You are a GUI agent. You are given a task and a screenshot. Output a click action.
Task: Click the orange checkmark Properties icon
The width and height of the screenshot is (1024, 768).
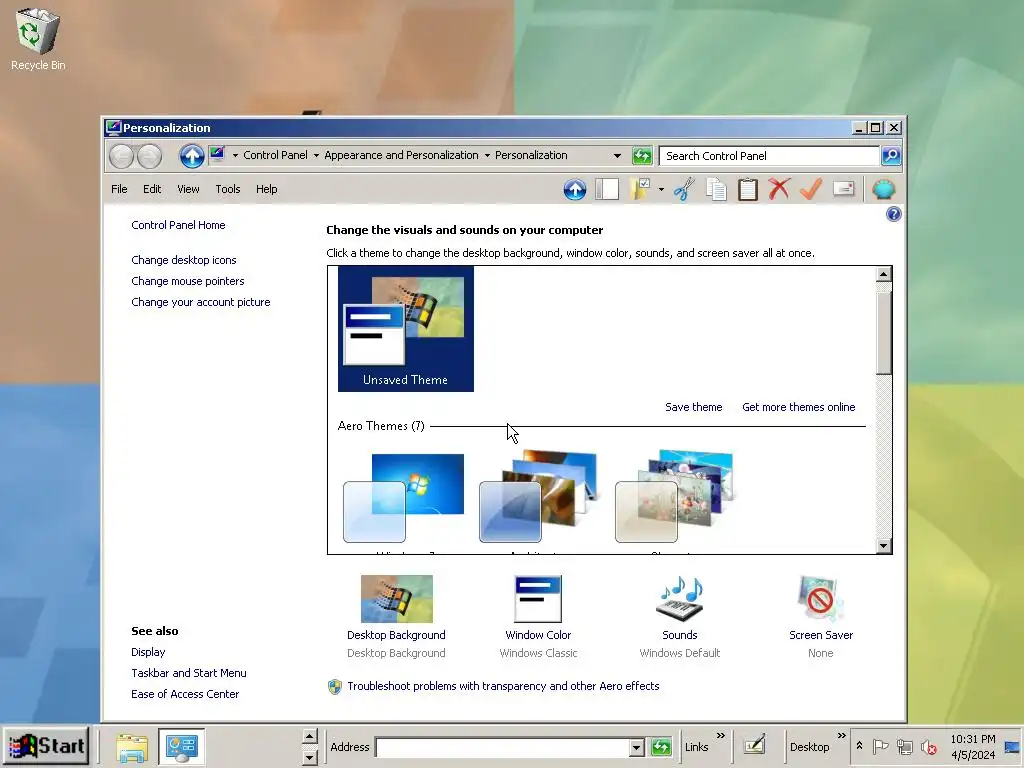(810, 189)
